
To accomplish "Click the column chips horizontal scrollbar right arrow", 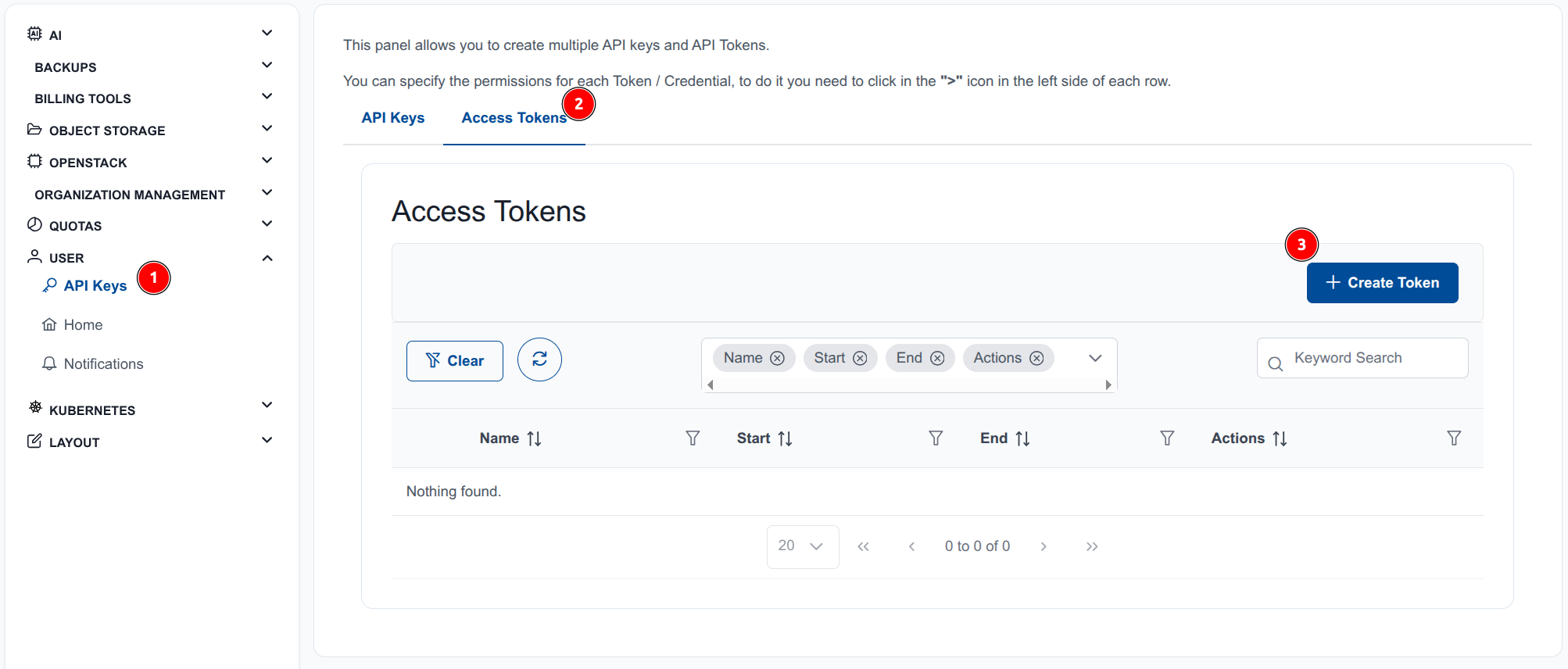I will (1108, 385).
